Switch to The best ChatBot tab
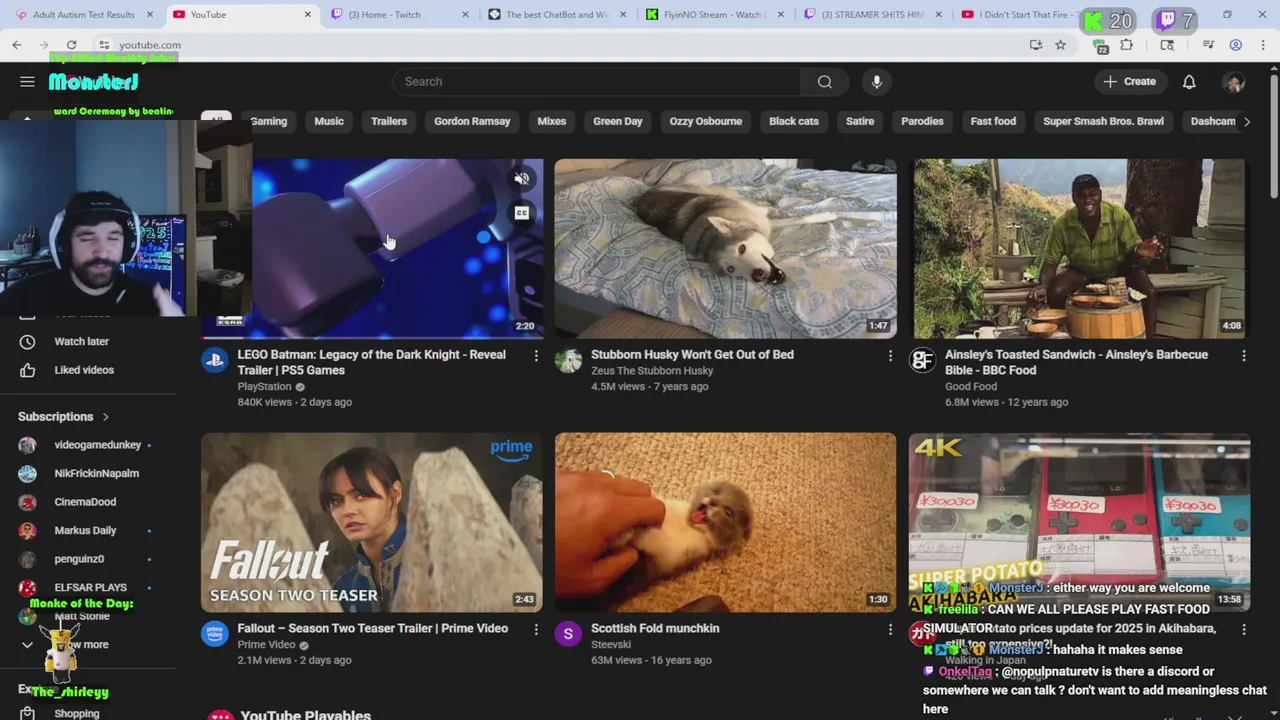The height and width of the screenshot is (720, 1280). tap(557, 15)
